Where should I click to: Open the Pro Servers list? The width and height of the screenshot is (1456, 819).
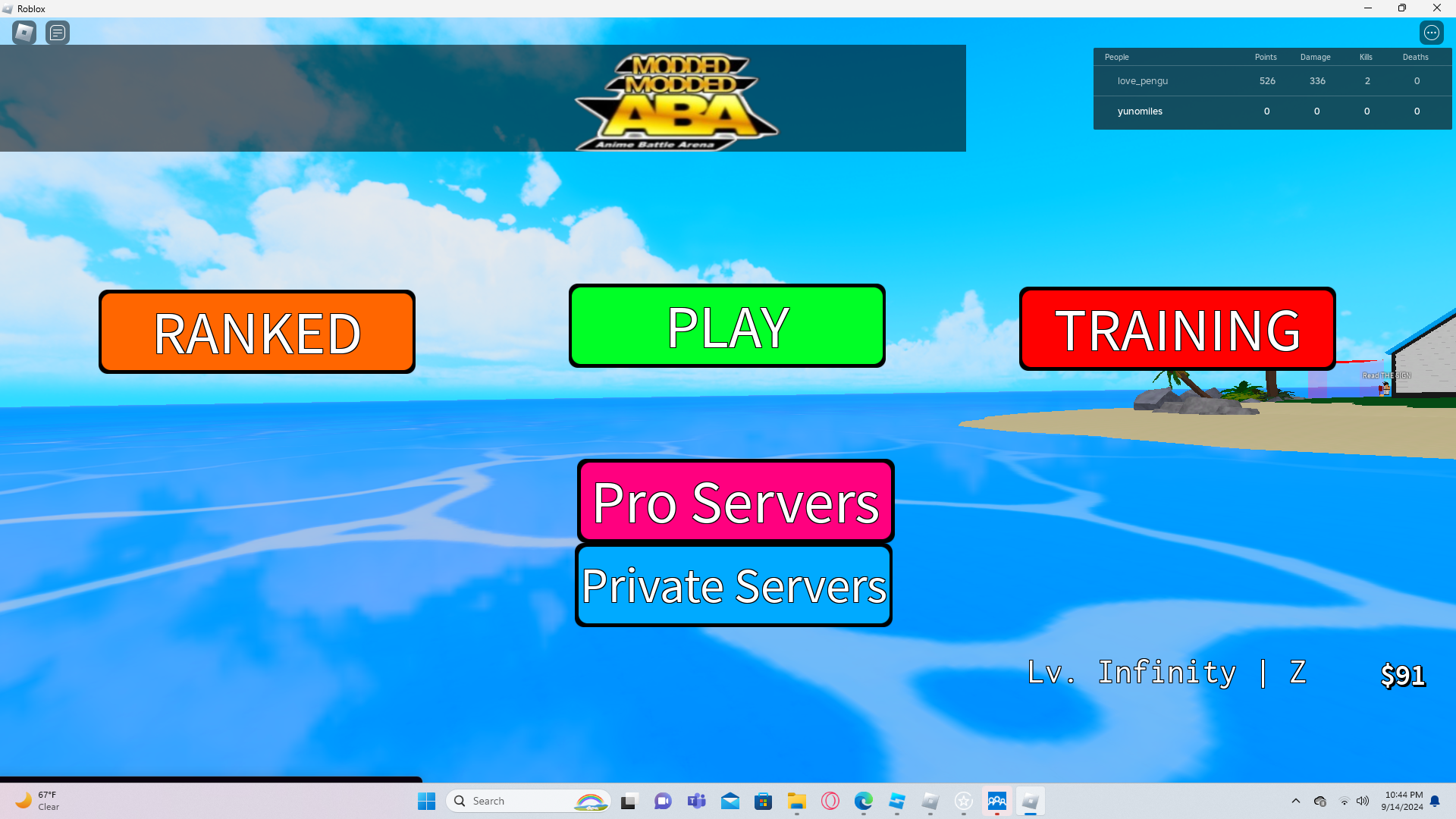coord(736,501)
